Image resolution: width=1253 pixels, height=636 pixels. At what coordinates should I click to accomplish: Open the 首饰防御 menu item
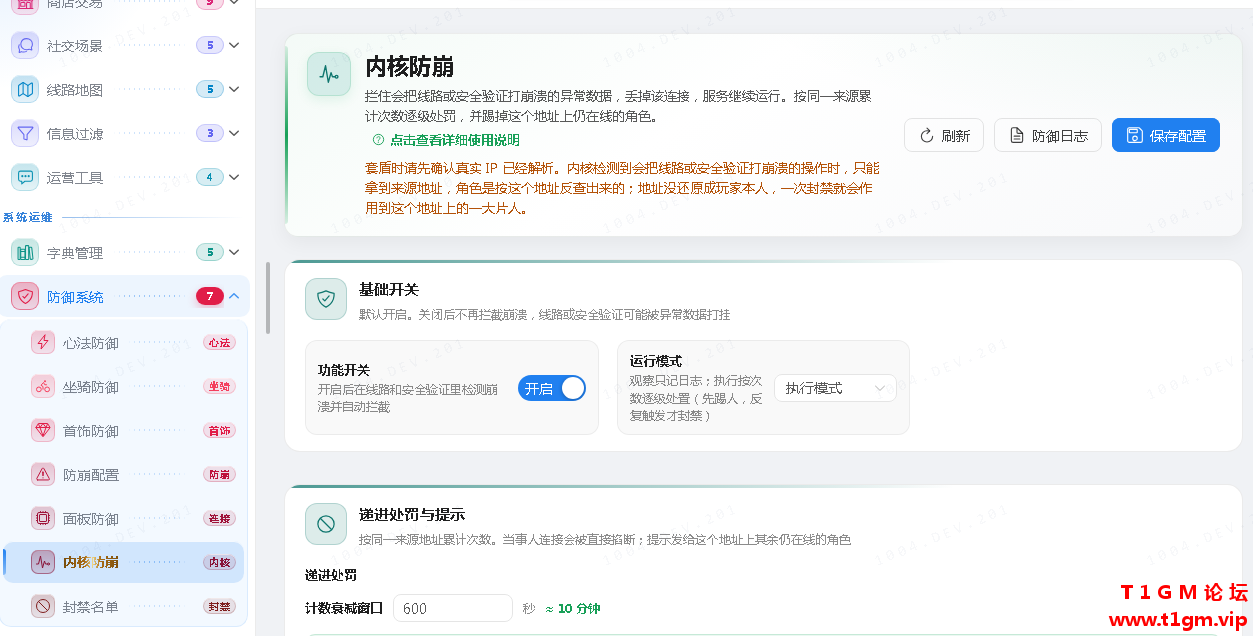[124, 430]
